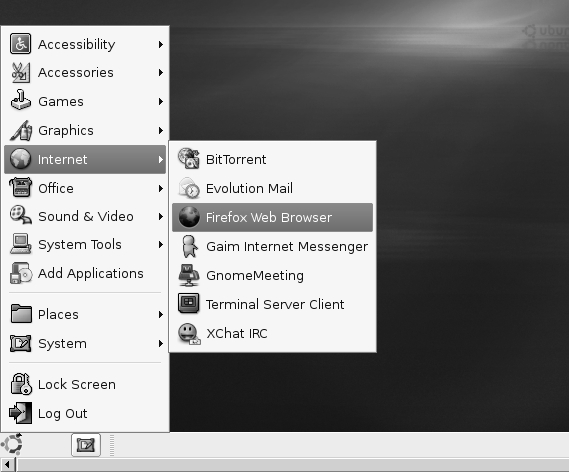
Task: Click the left arrow of the horizontal scrollbar
Action: click(7, 465)
